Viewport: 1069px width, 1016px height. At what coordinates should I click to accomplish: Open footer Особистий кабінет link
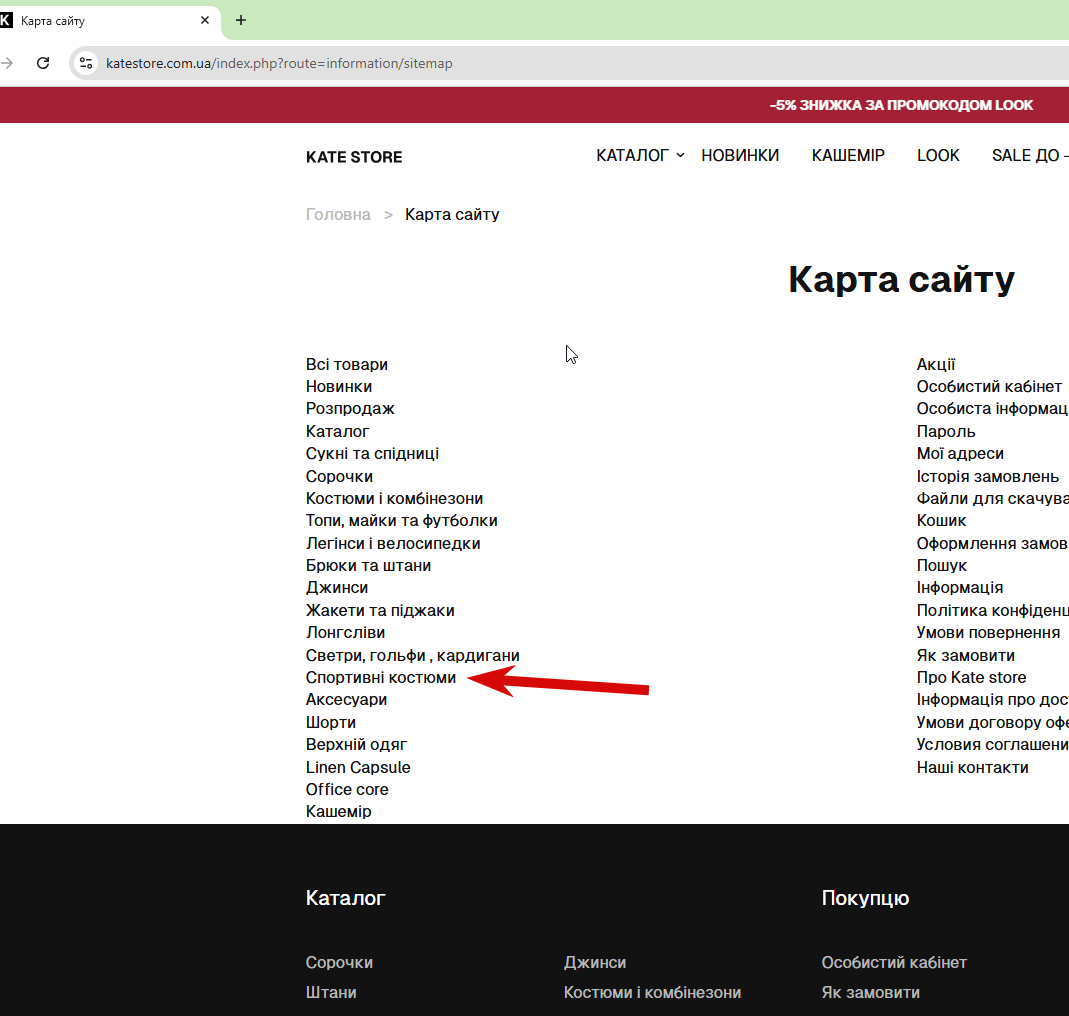[x=894, y=962]
